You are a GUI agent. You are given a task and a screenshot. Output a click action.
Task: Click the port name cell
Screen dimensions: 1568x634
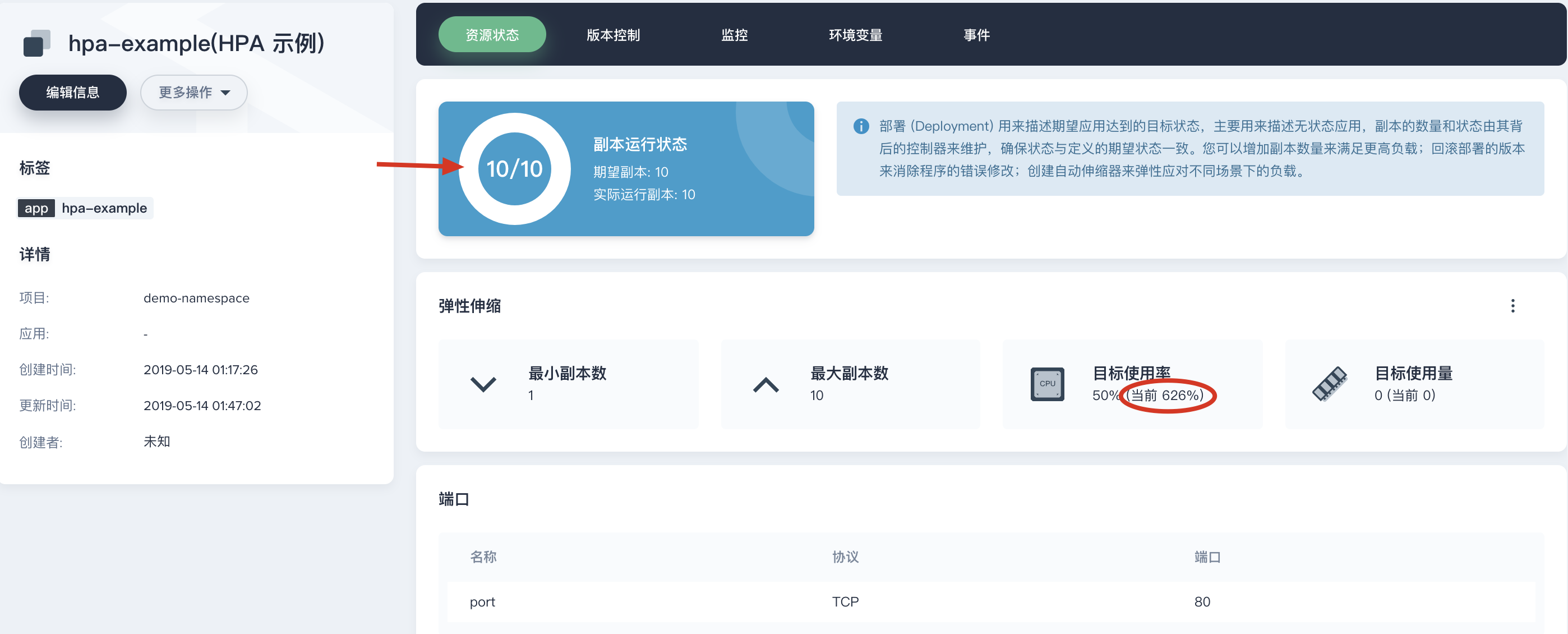pyautogui.click(x=482, y=601)
